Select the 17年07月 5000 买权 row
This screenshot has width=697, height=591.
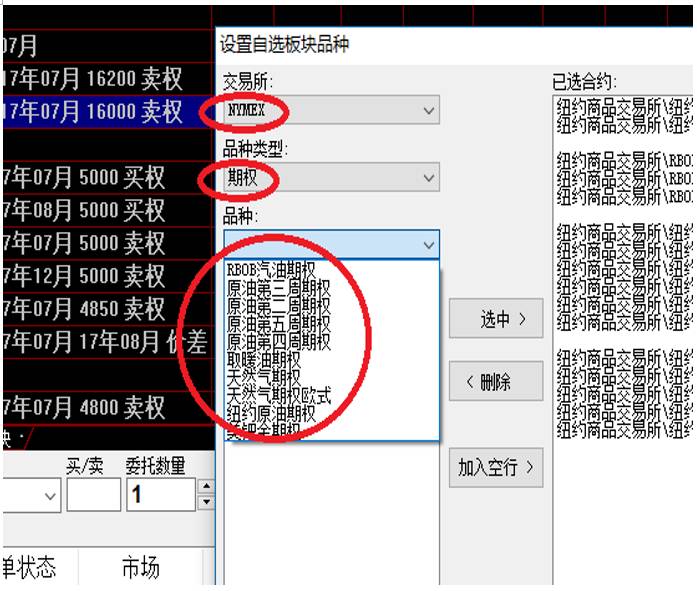point(107,177)
